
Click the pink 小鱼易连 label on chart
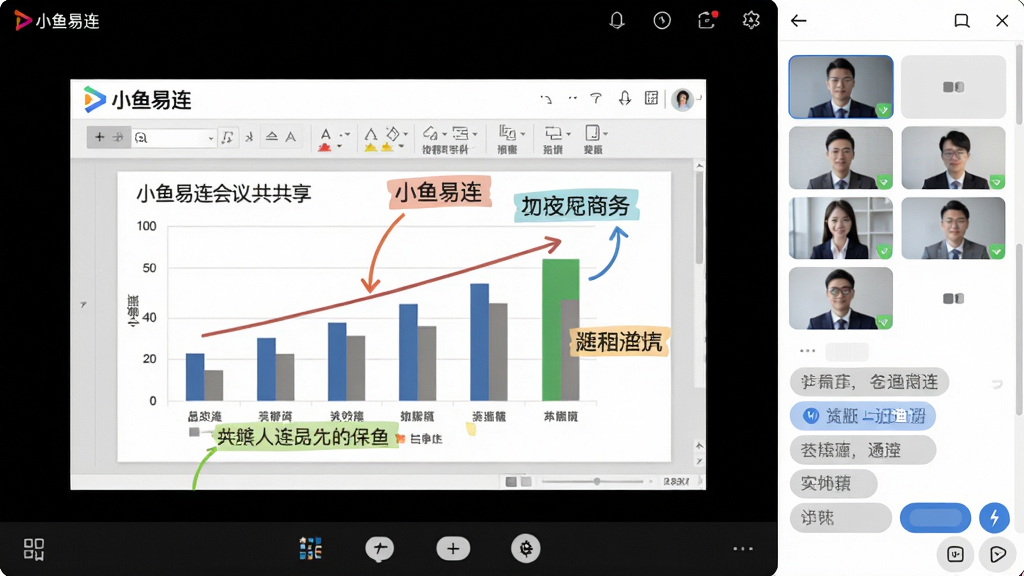click(439, 192)
